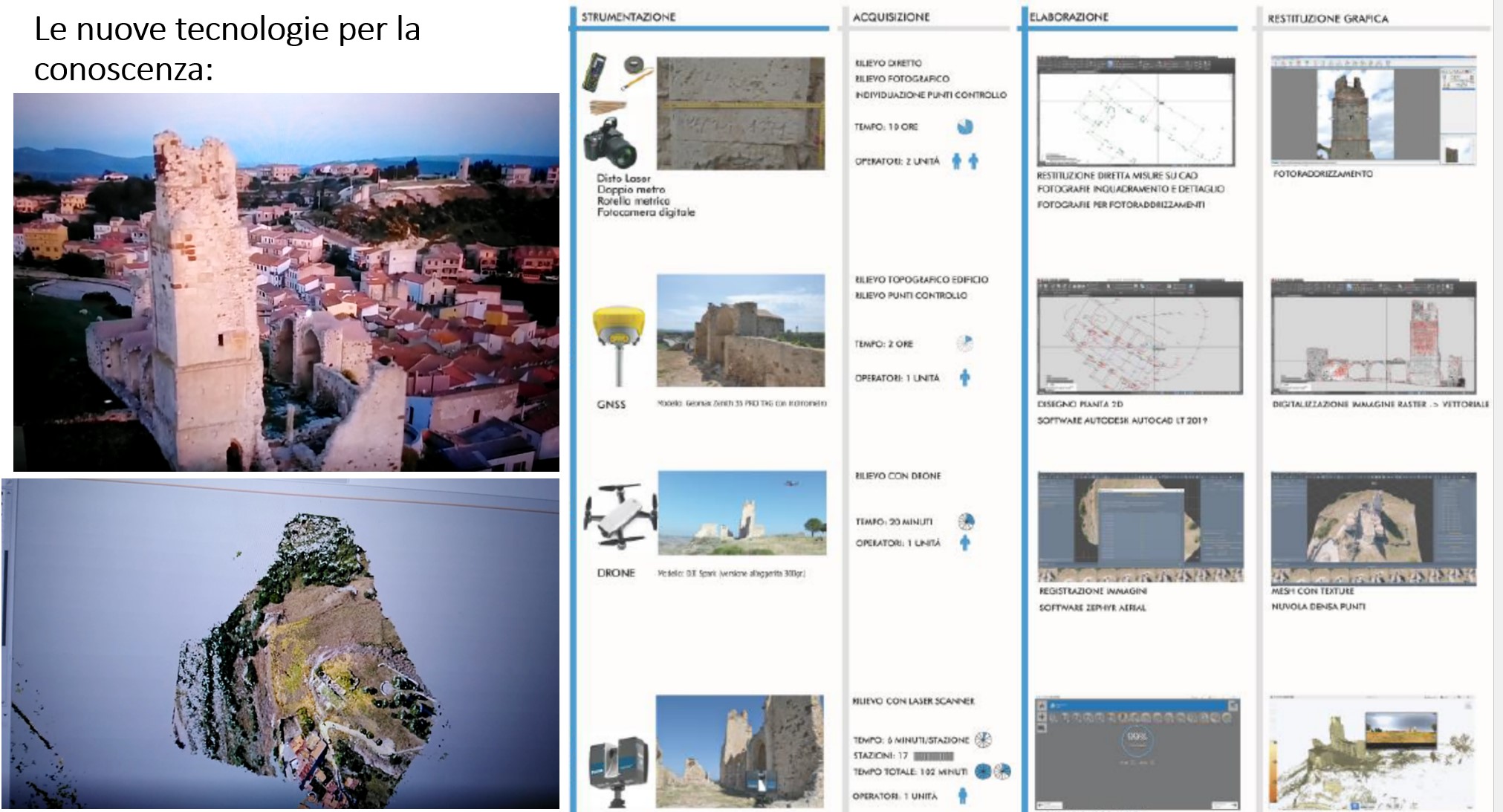Screen dimensions: 1503x812
Task: Open the Zephyr Aerial image registration screenshot
Action: coord(1140,527)
